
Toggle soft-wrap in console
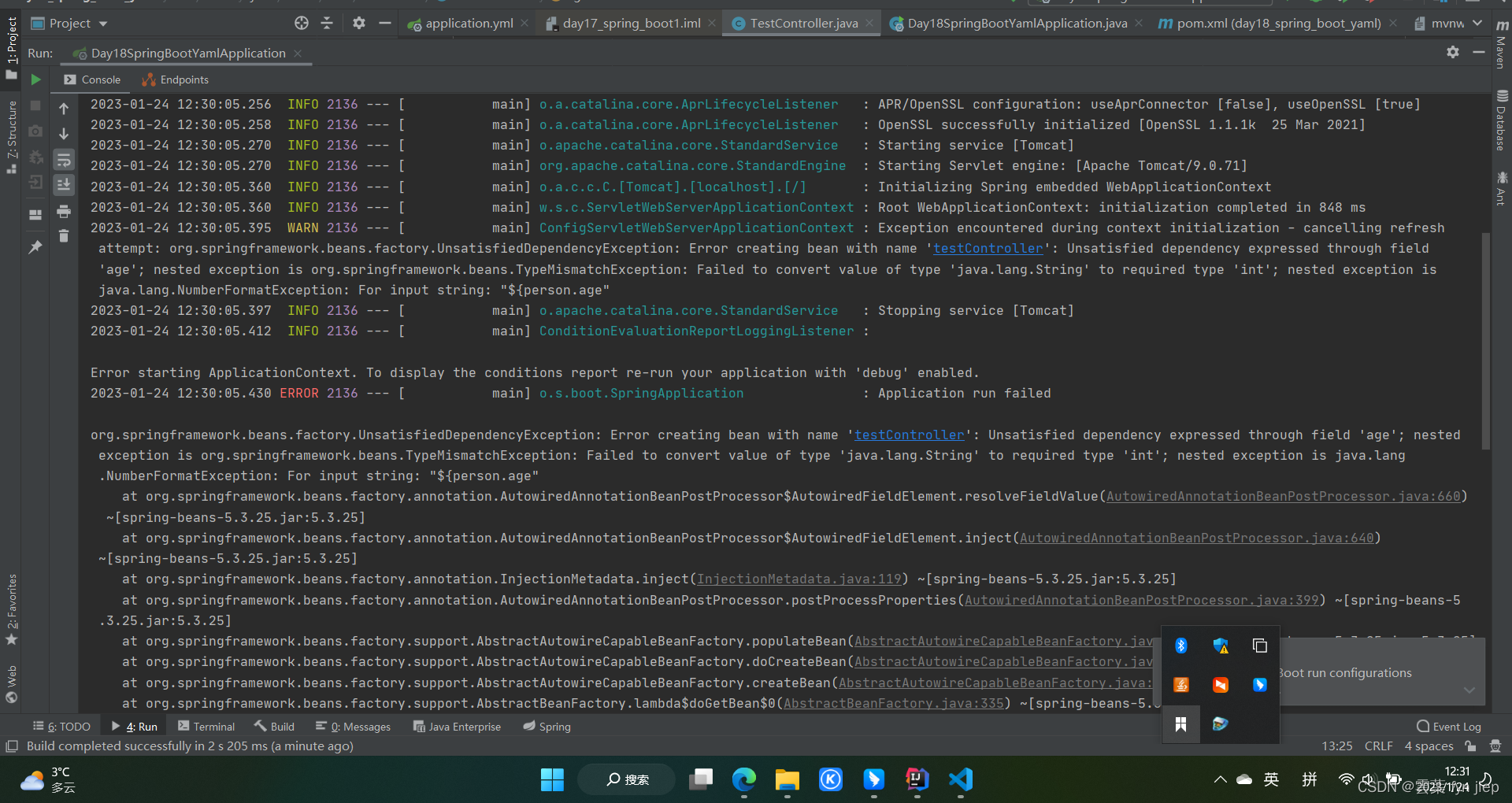[x=64, y=160]
